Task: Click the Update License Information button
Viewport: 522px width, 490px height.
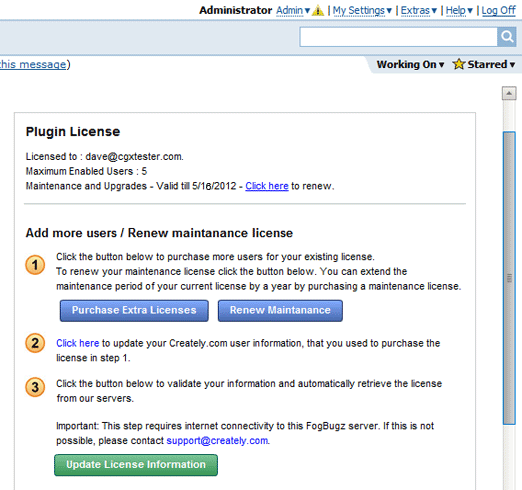Action: click(136, 465)
